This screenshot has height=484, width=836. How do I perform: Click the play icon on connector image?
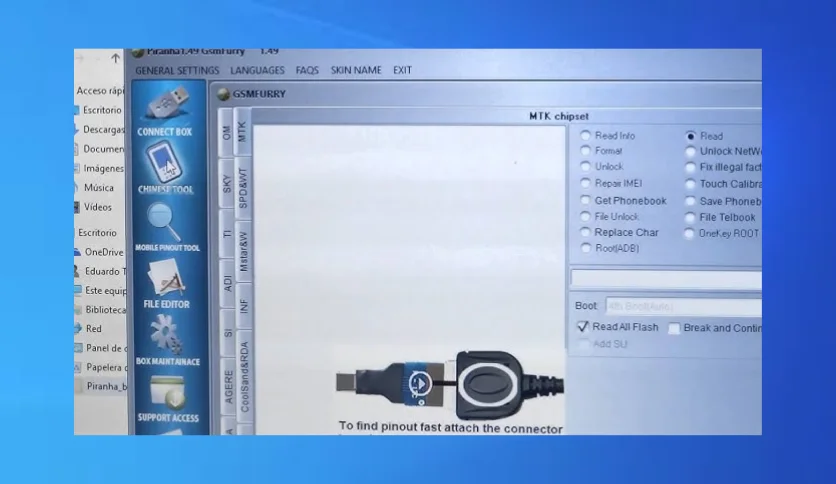pyautogui.click(x=420, y=383)
